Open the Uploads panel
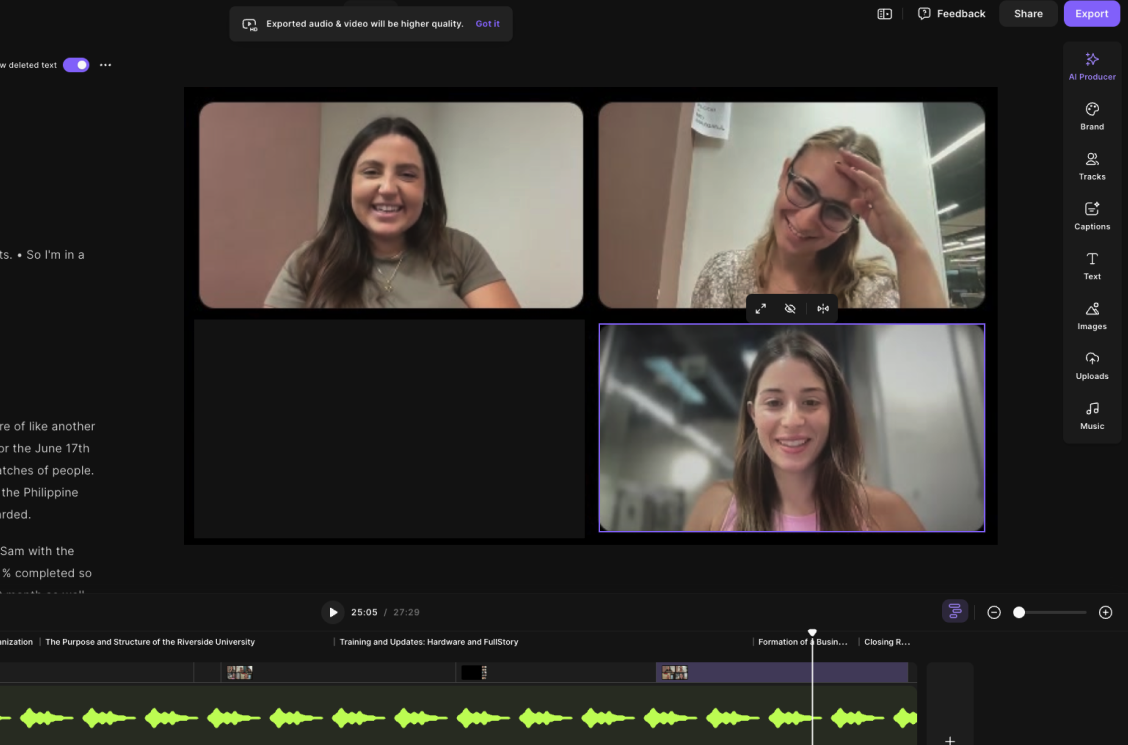The height and width of the screenshot is (745, 1128). pyautogui.click(x=1092, y=366)
